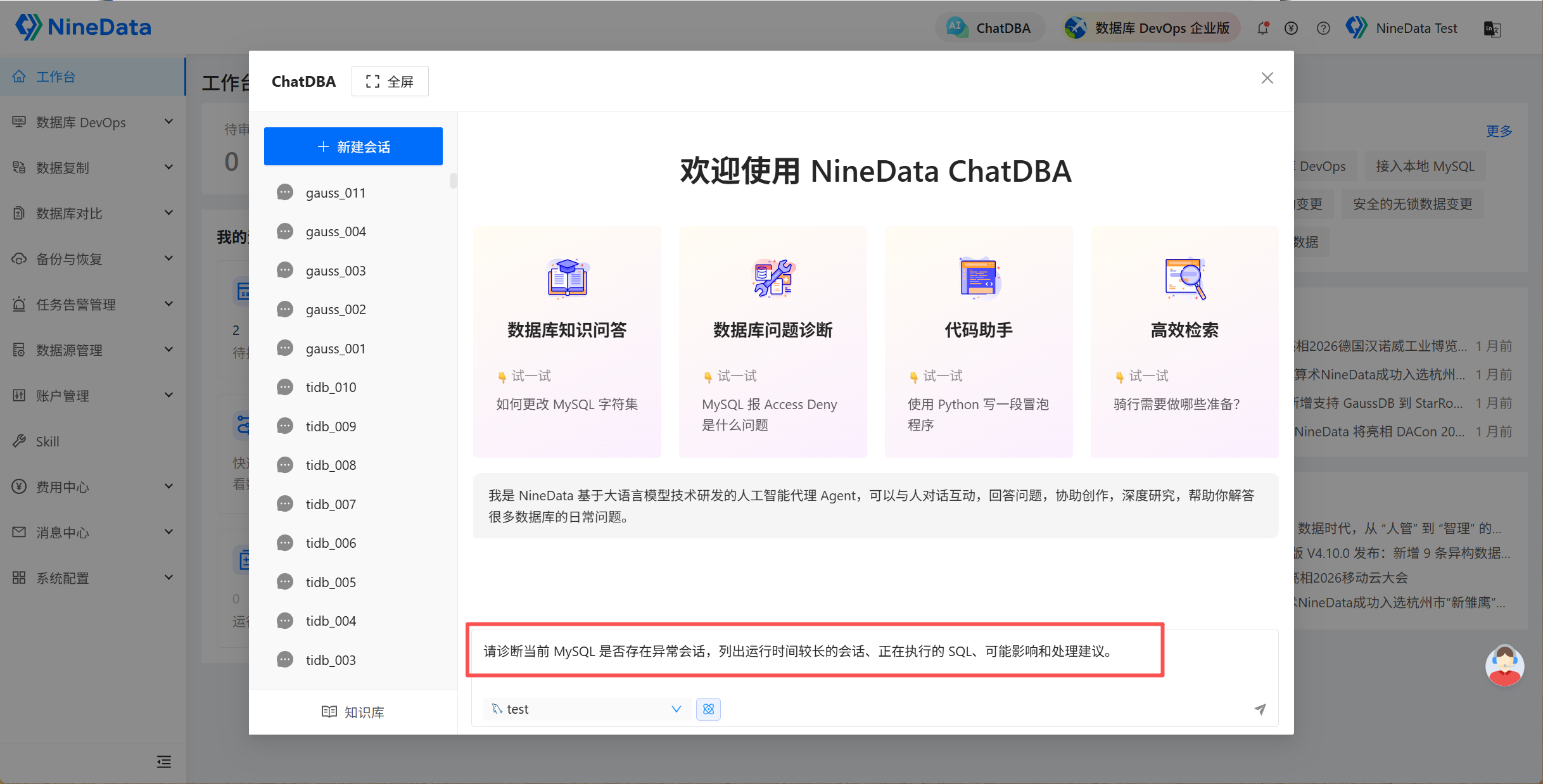Open 消息中心 sidebar item
This screenshot has width=1543, height=784.
point(92,533)
